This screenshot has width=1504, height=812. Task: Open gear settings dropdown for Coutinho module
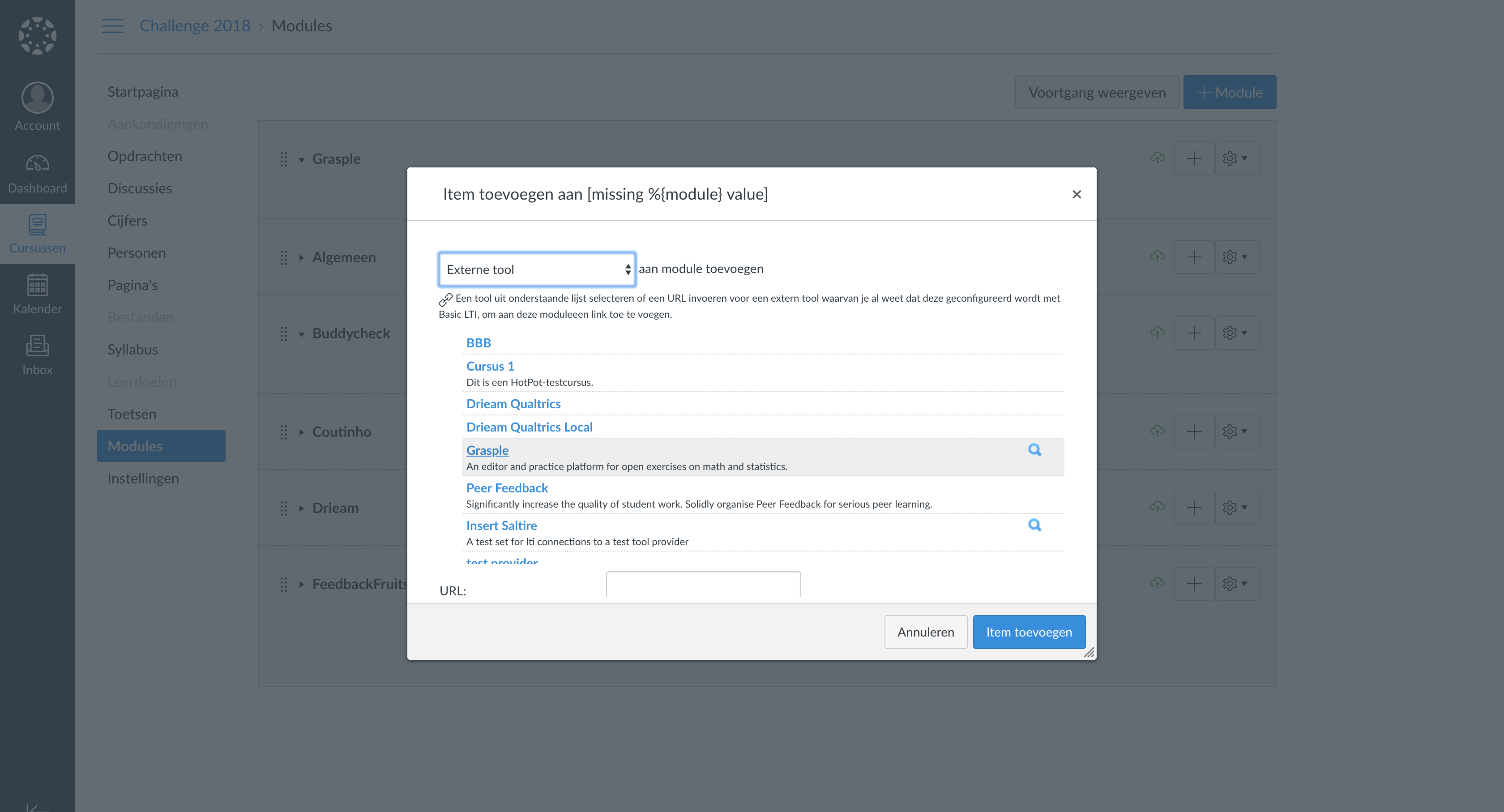(x=1236, y=432)
